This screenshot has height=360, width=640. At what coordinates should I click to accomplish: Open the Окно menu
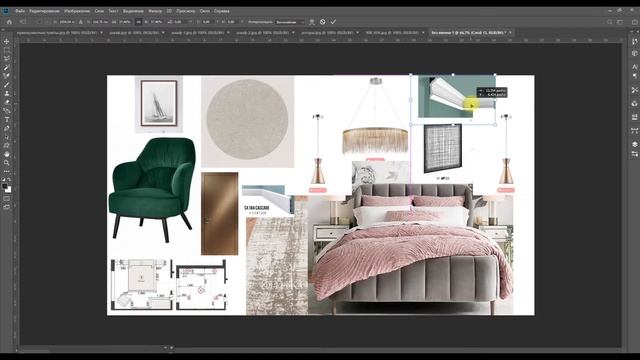(x=205, y=11)
